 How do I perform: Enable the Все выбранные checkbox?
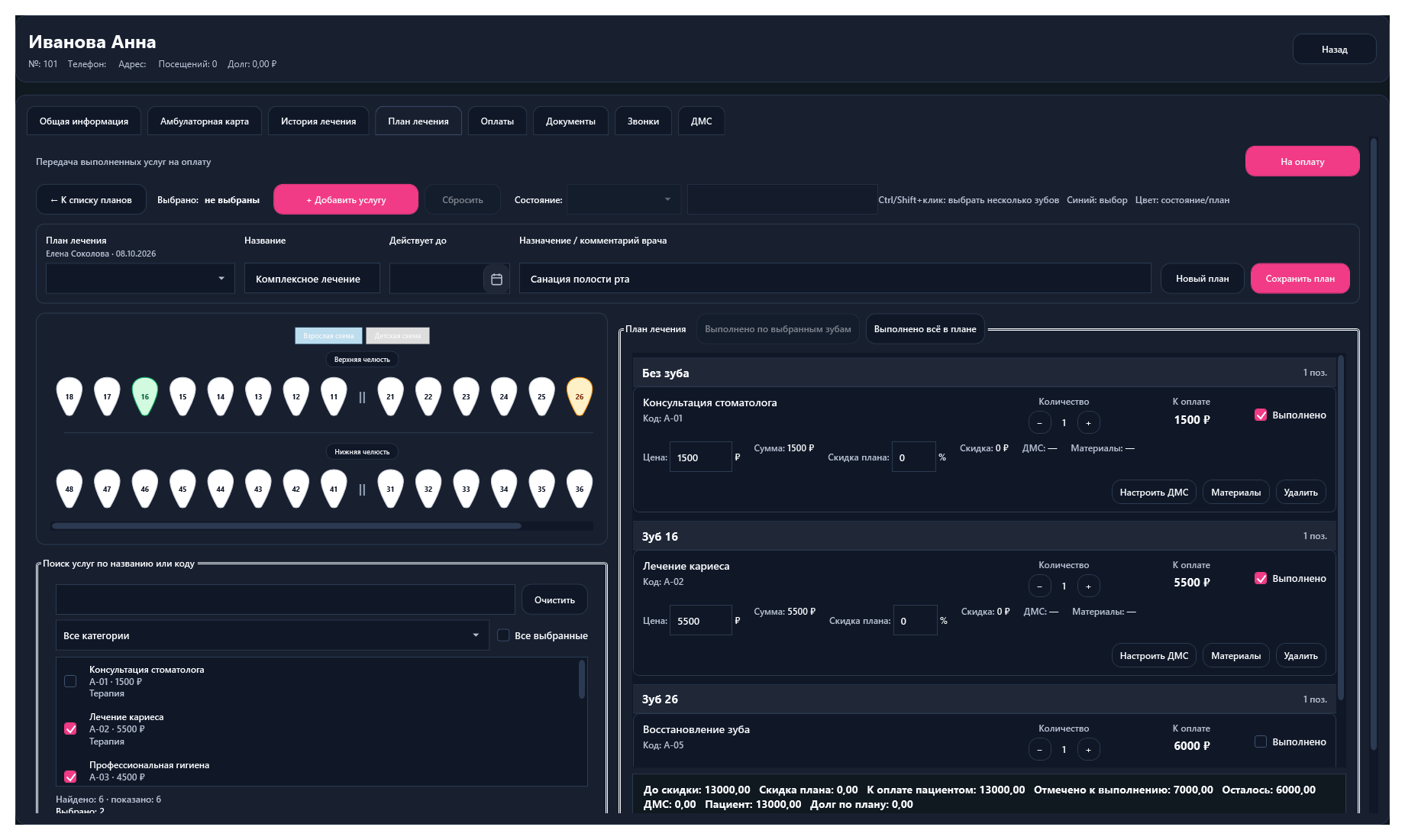(503, 635)
